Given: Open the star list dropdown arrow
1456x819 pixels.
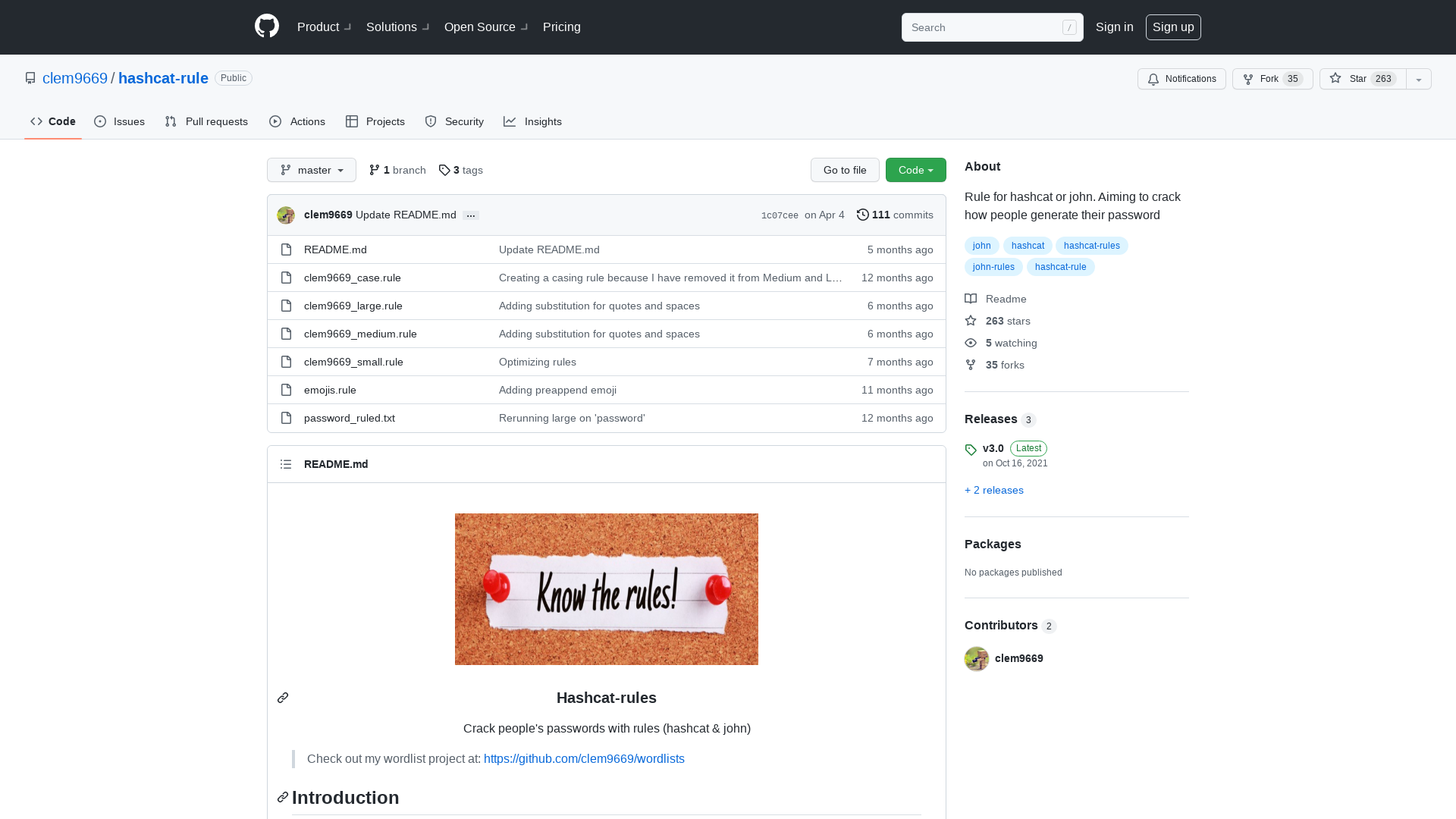Looking at the screenshot, I should (x=1419, y=79).
